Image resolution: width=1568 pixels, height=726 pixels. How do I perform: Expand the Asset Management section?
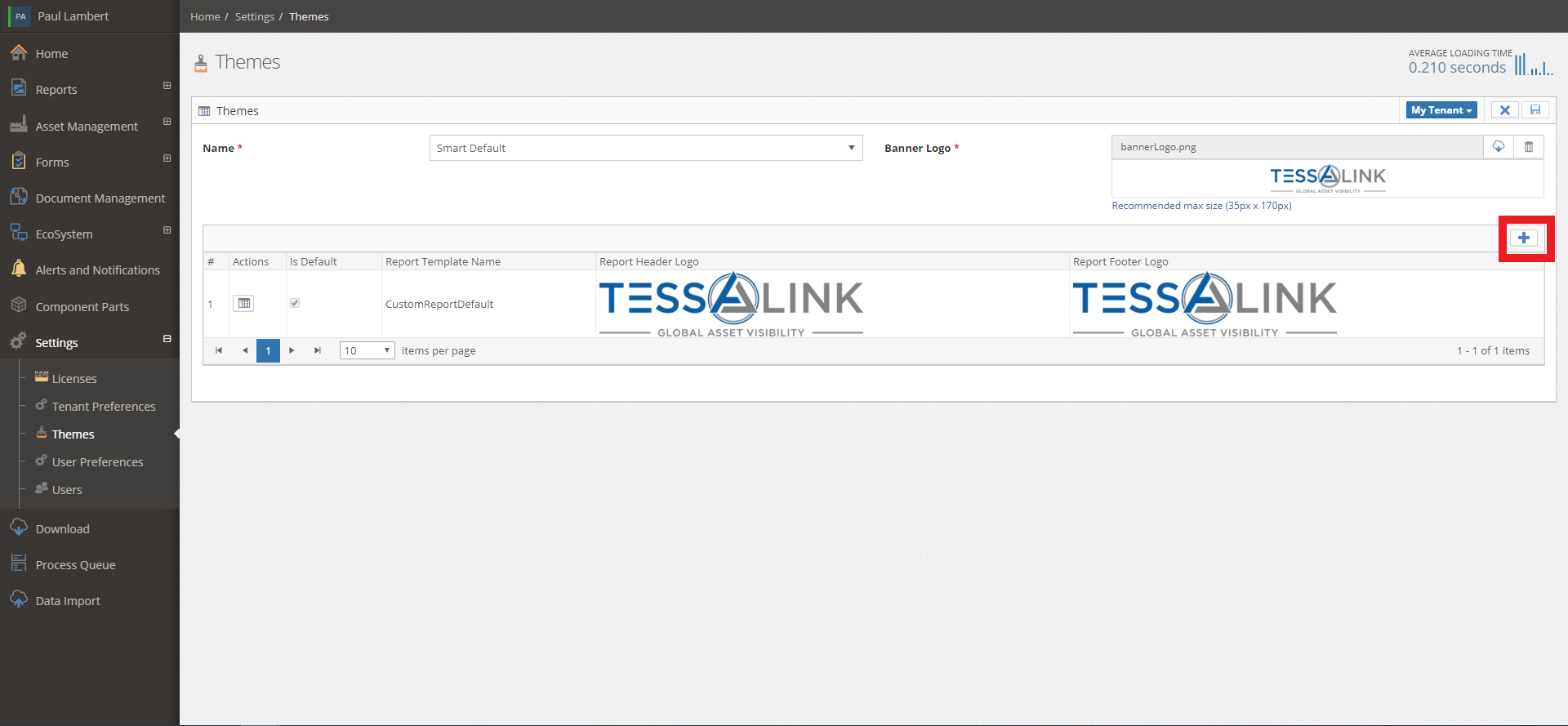[167, 122]
